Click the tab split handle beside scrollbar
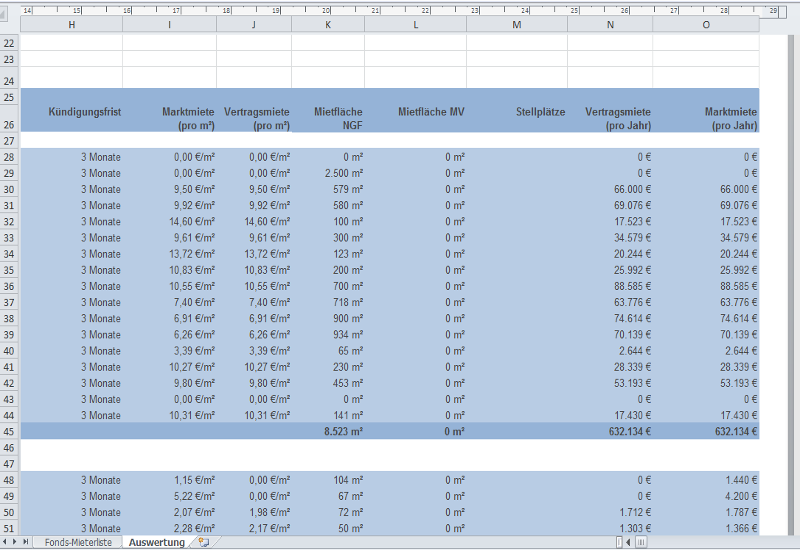800x550 pixels. tap(619, 542)
